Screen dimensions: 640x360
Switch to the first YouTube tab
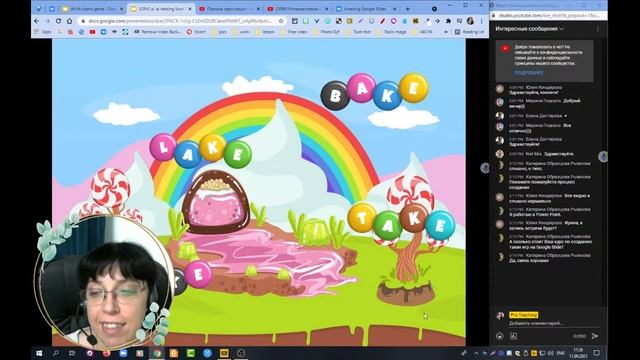click(x=229, y=9)
